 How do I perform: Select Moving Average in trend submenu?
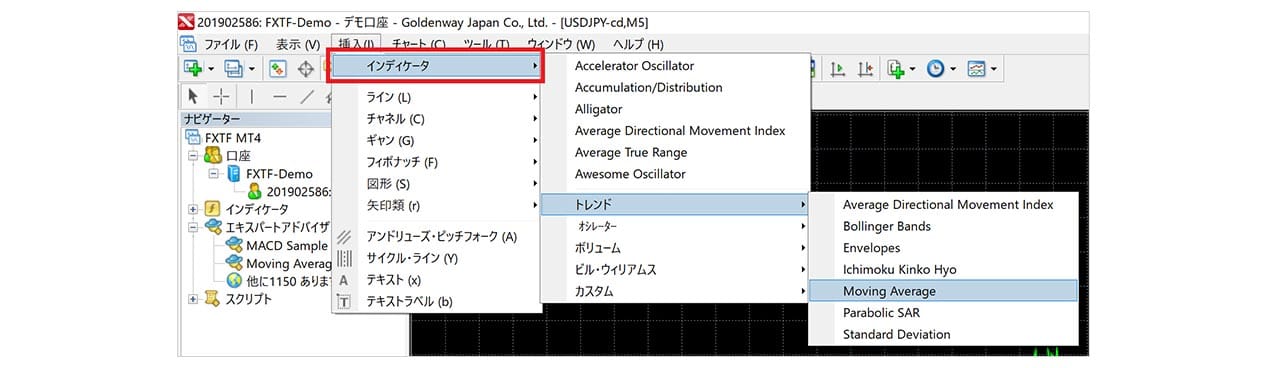click(x=943, y=291)
